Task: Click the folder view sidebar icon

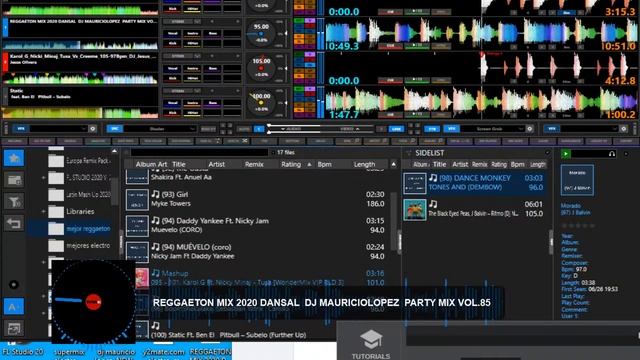Action: (x=14, y=180)
